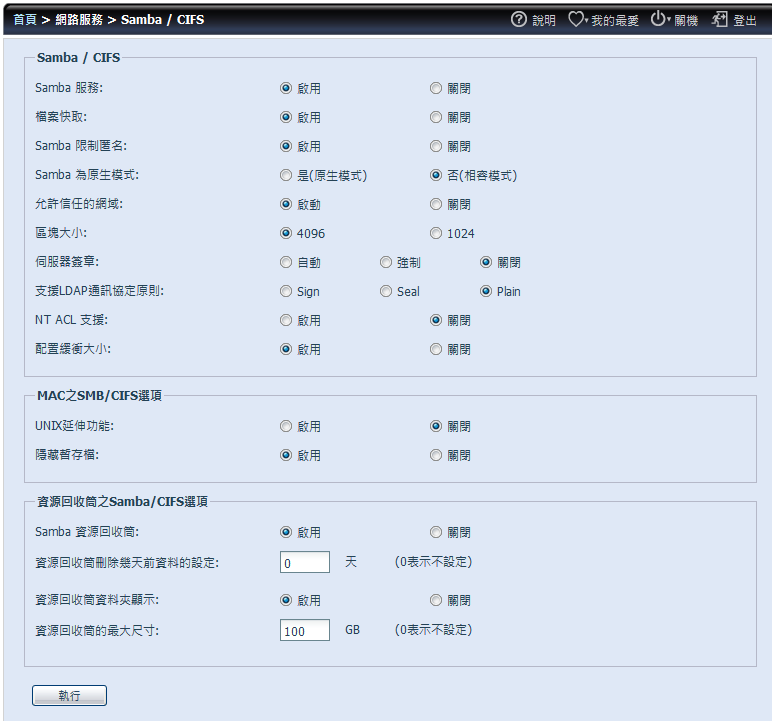Choose 是(原生模式) for Samba mode

[x=286, y=175]
